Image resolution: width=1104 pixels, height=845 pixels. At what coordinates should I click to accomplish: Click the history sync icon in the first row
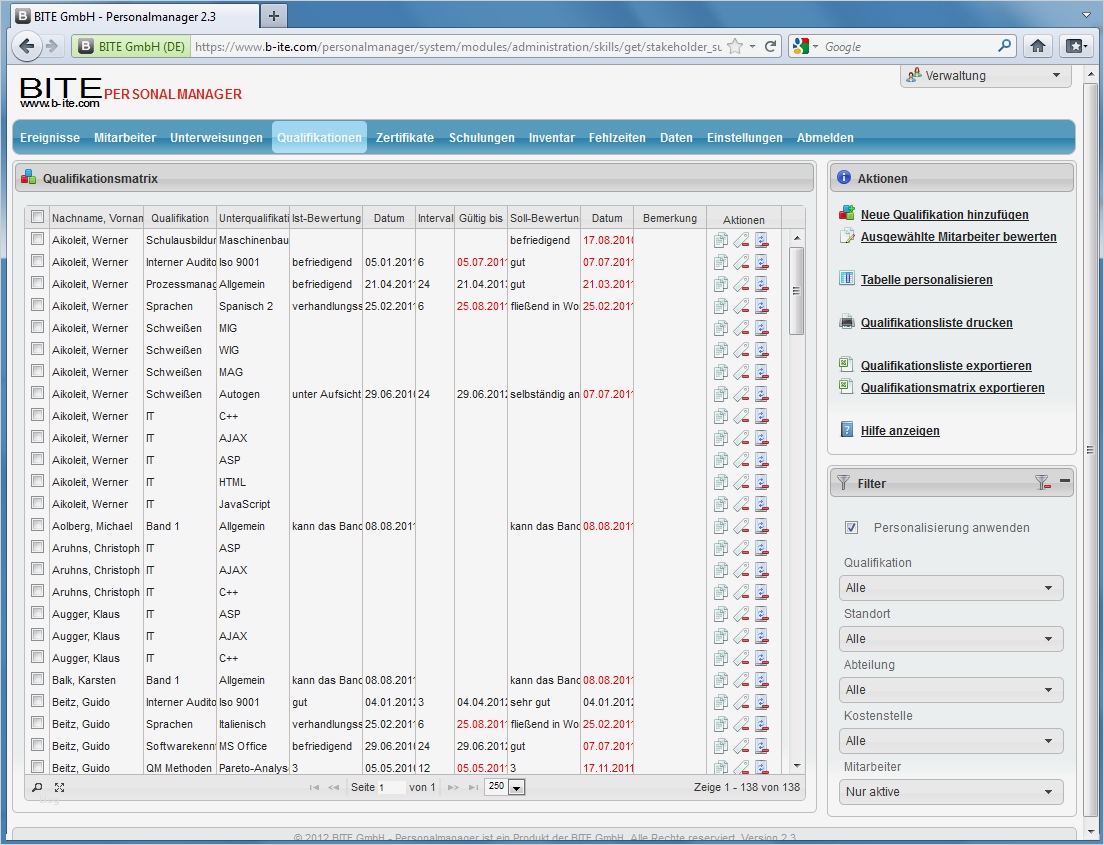[761, 241]
